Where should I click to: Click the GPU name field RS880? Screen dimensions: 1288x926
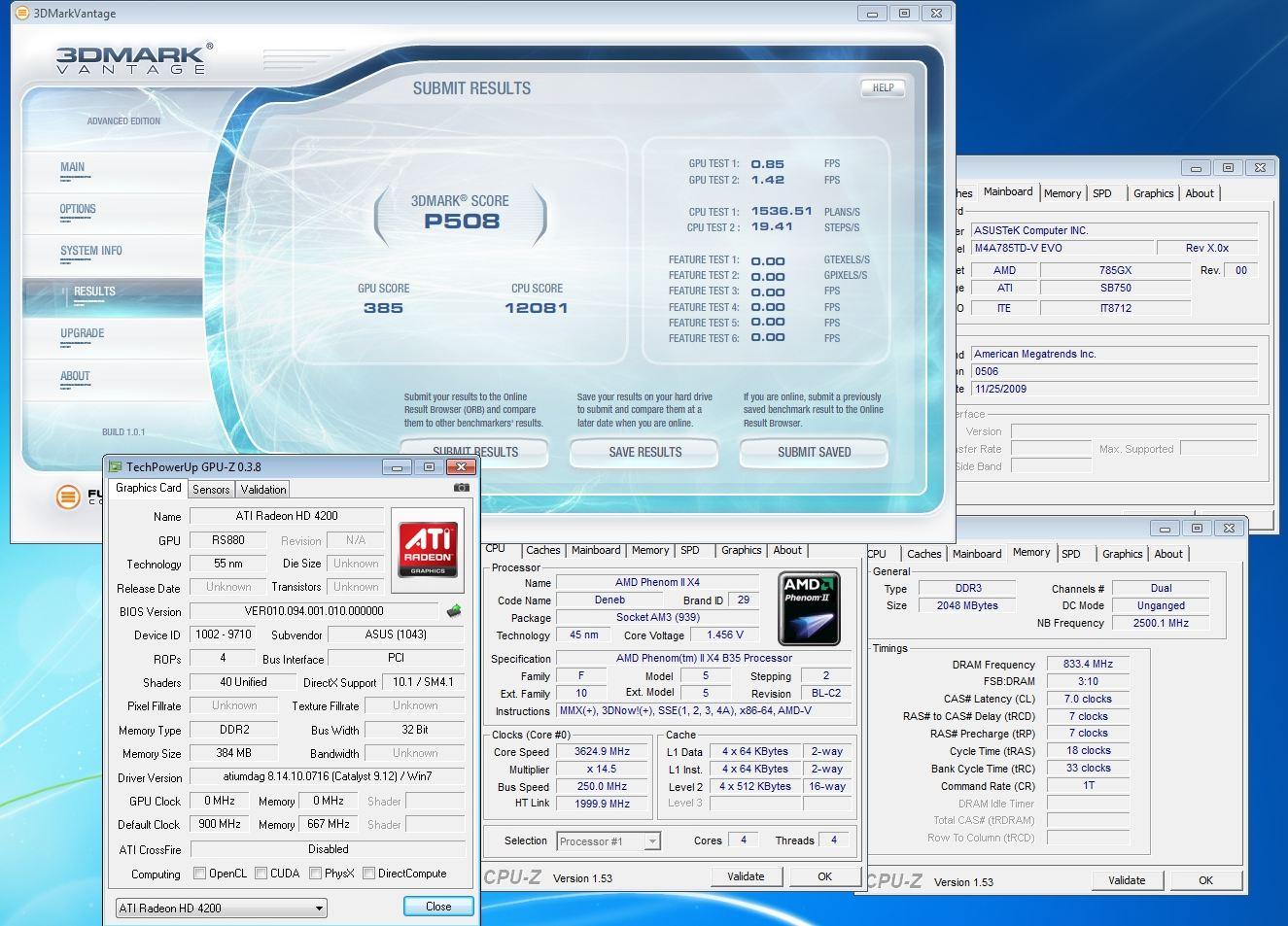[228, 539]
